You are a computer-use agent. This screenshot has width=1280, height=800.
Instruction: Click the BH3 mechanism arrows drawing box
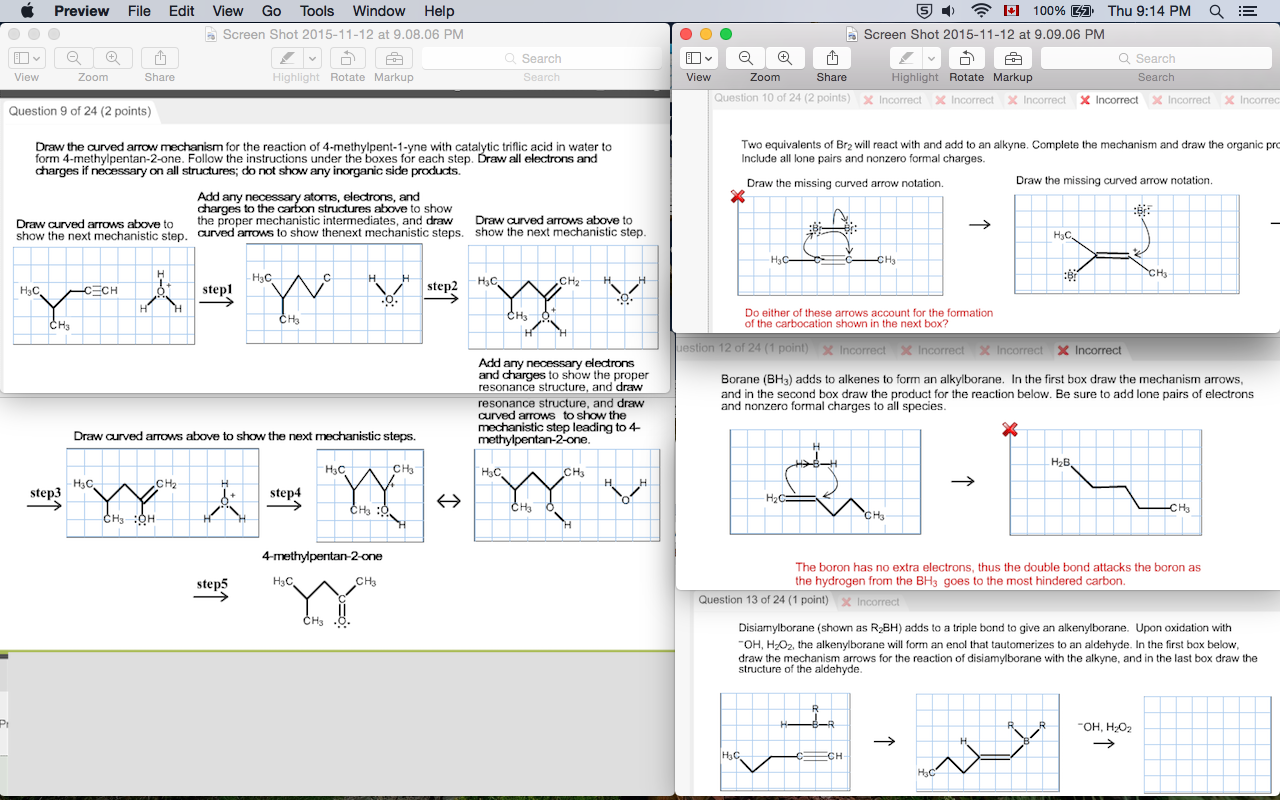(x=825, y=481)
